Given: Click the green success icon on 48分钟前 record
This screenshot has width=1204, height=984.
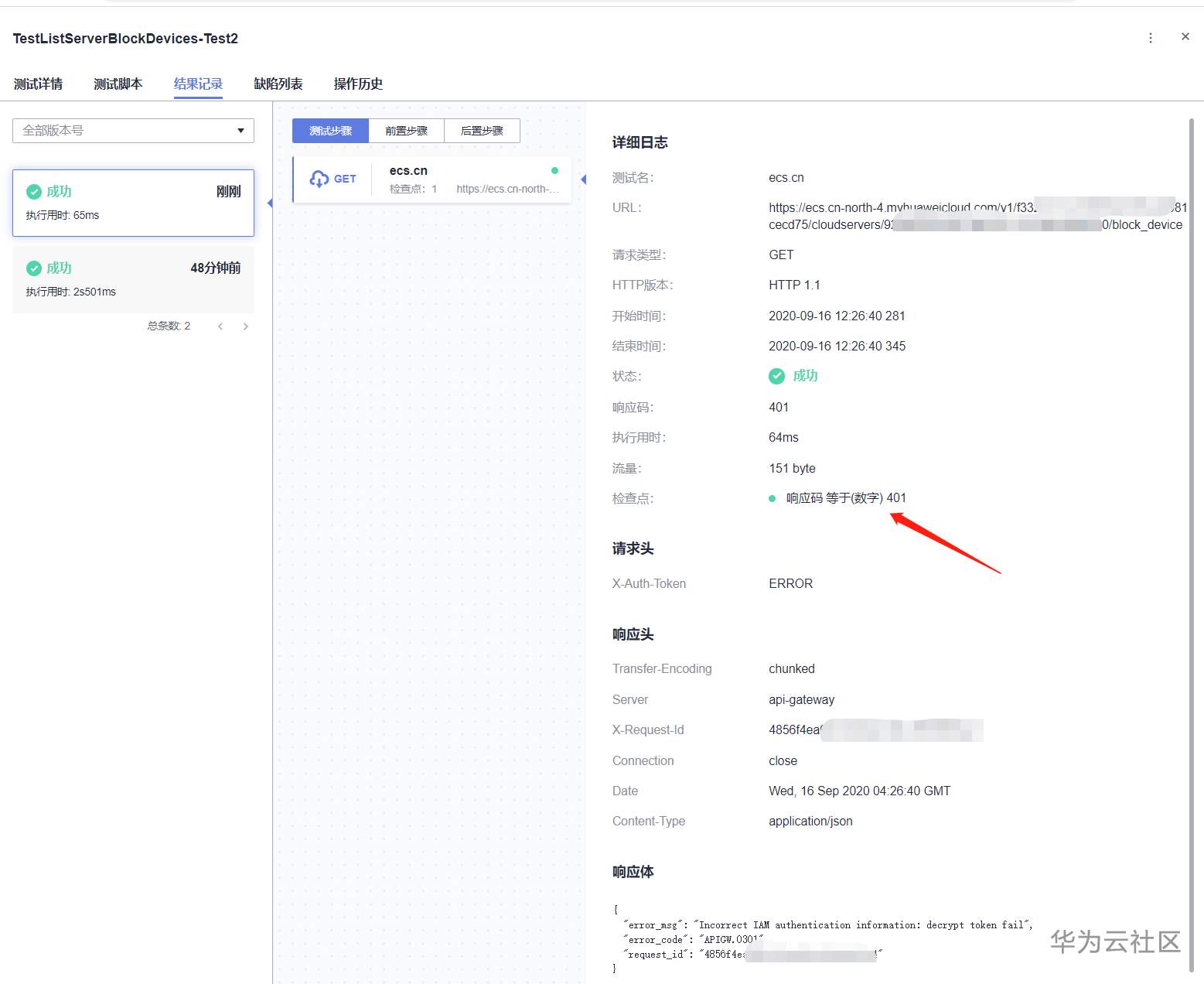Looking at the screenshot, I should (34, 268).
